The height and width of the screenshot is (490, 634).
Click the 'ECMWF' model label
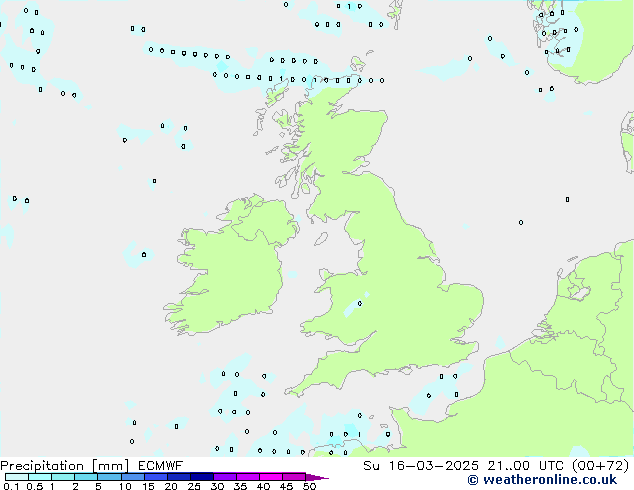(x=161, y=466)
